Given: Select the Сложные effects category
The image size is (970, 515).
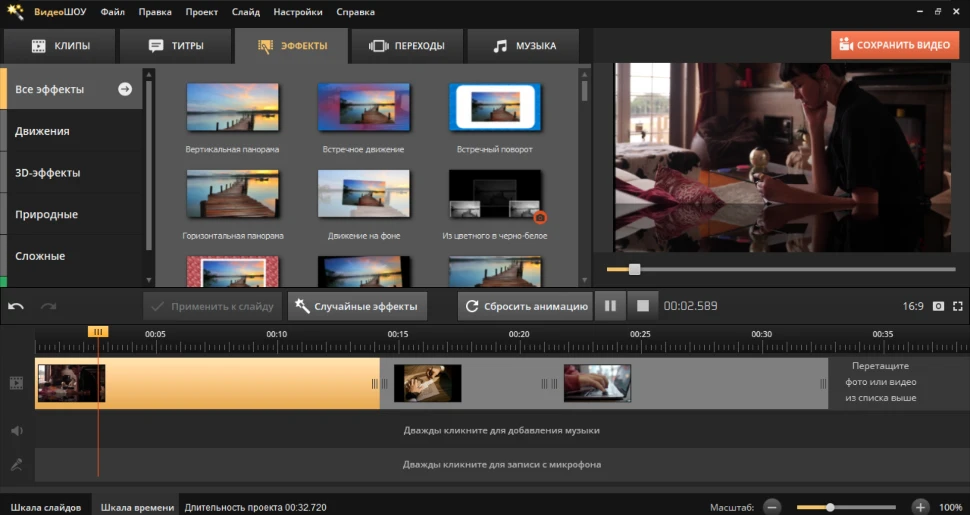Looking at the screenshot, I should pyautogui.click(x=71, y=256).
